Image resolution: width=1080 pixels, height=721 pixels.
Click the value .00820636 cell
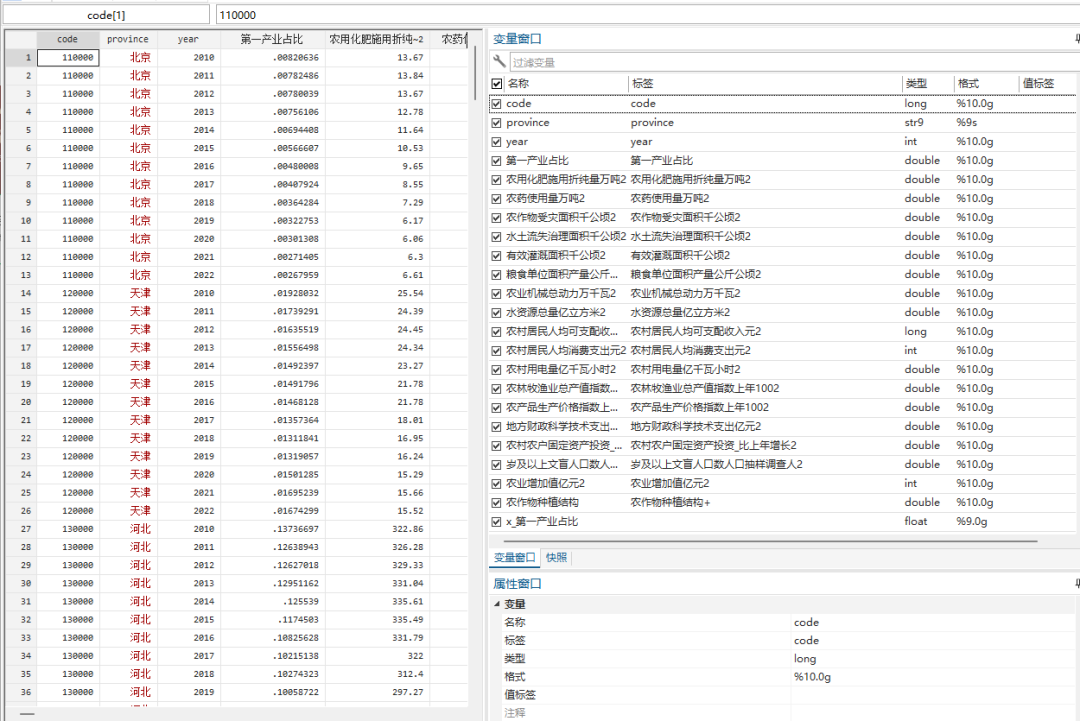(x=273, y=58)
